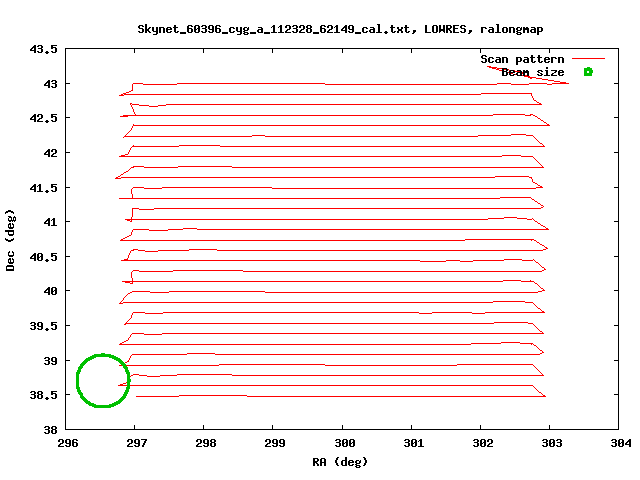The width and height of the screenshot is (640, 480).
Task: Select the 'Scan pattern' legend label
Action: tap(522, 60)
